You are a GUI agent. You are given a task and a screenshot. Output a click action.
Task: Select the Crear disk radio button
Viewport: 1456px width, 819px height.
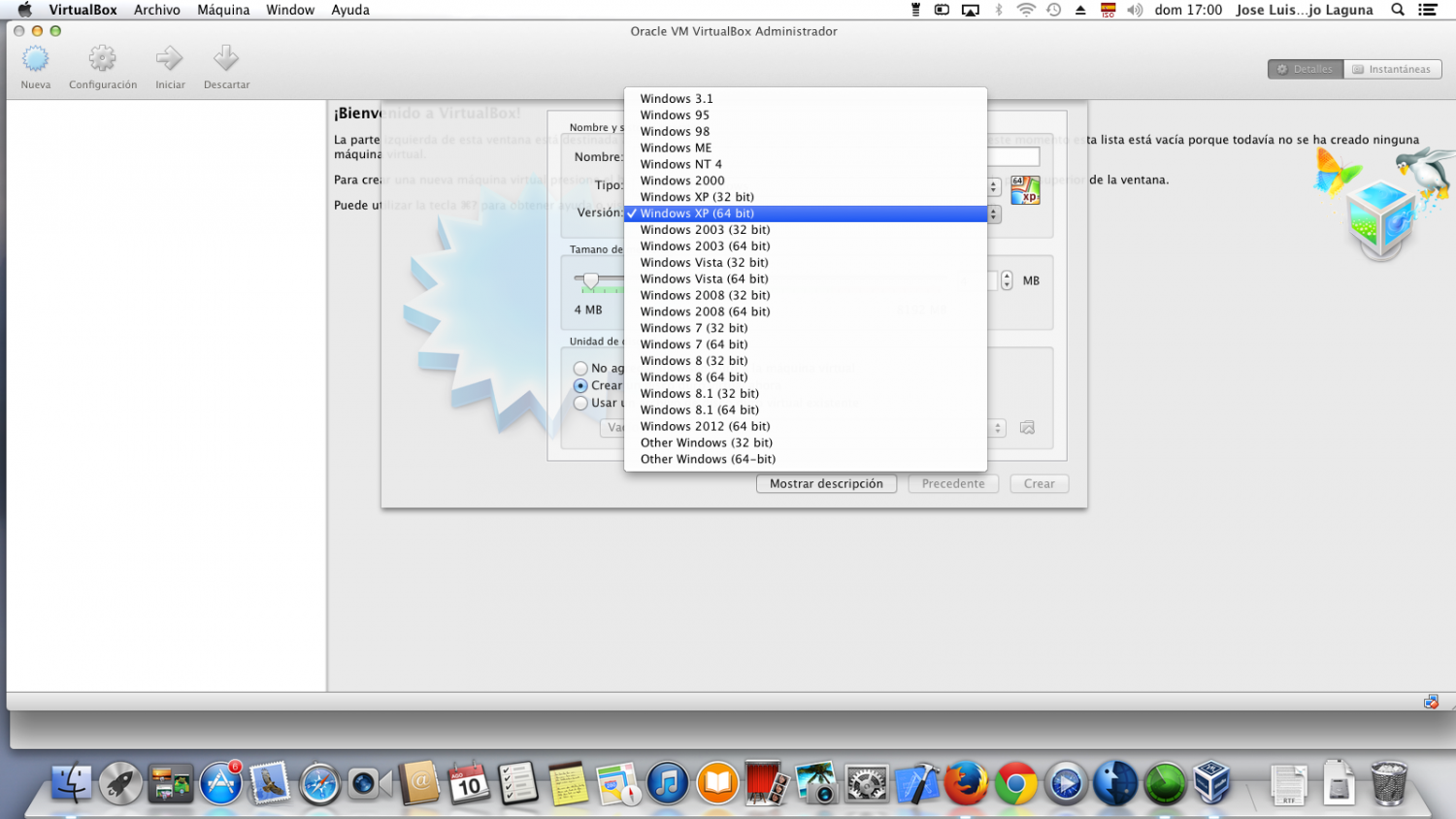[x=580, y=385]
